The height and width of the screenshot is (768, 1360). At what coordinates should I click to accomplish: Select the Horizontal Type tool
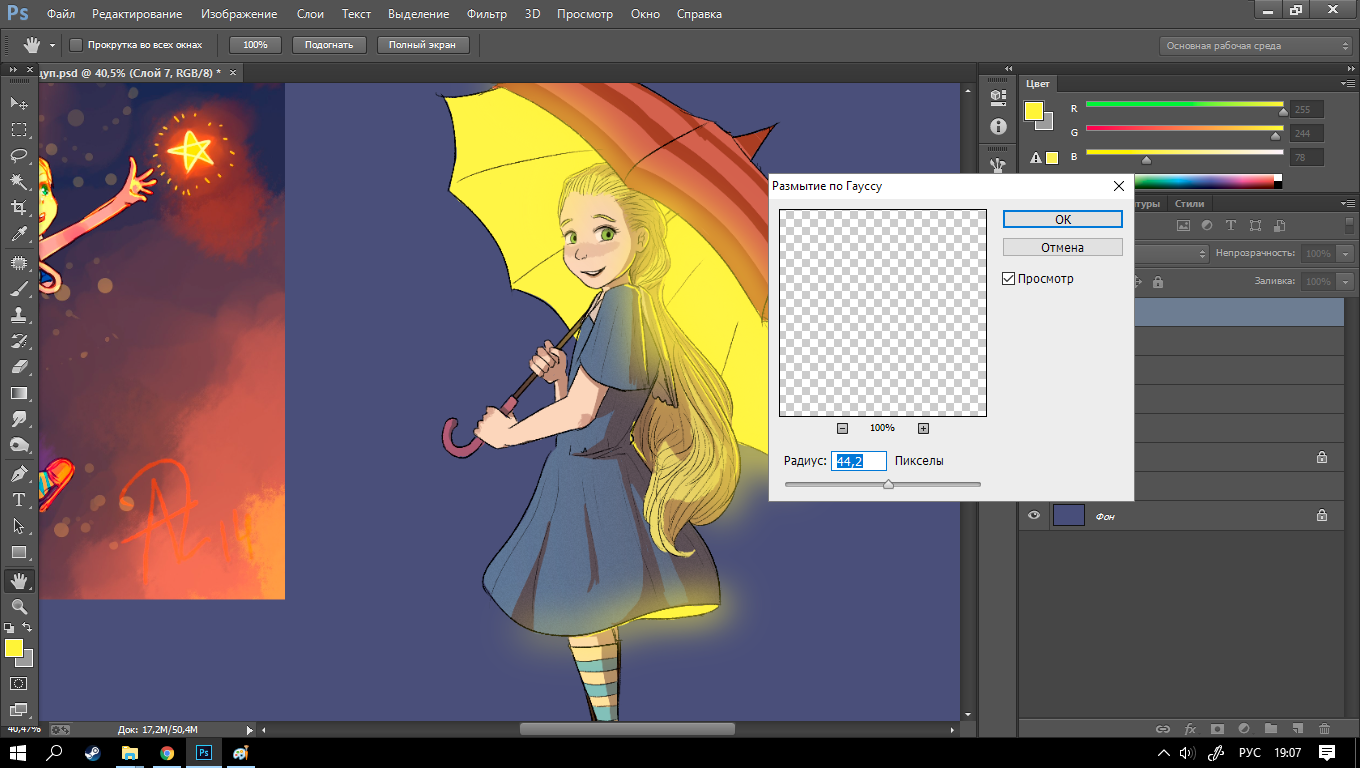click(19, 500)
